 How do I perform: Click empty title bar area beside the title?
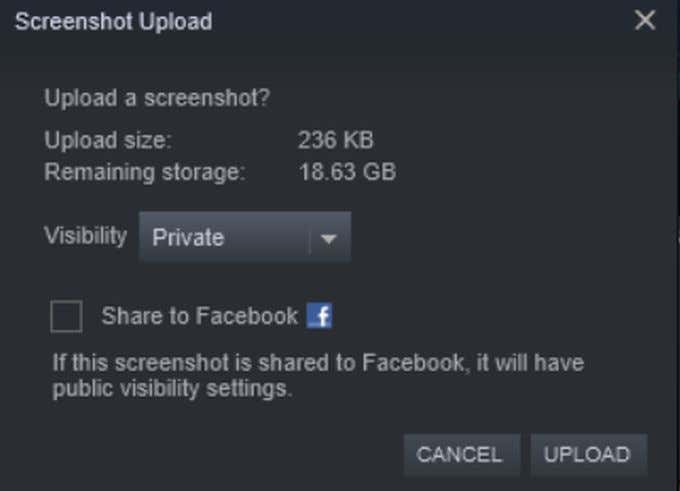[420, 21]
